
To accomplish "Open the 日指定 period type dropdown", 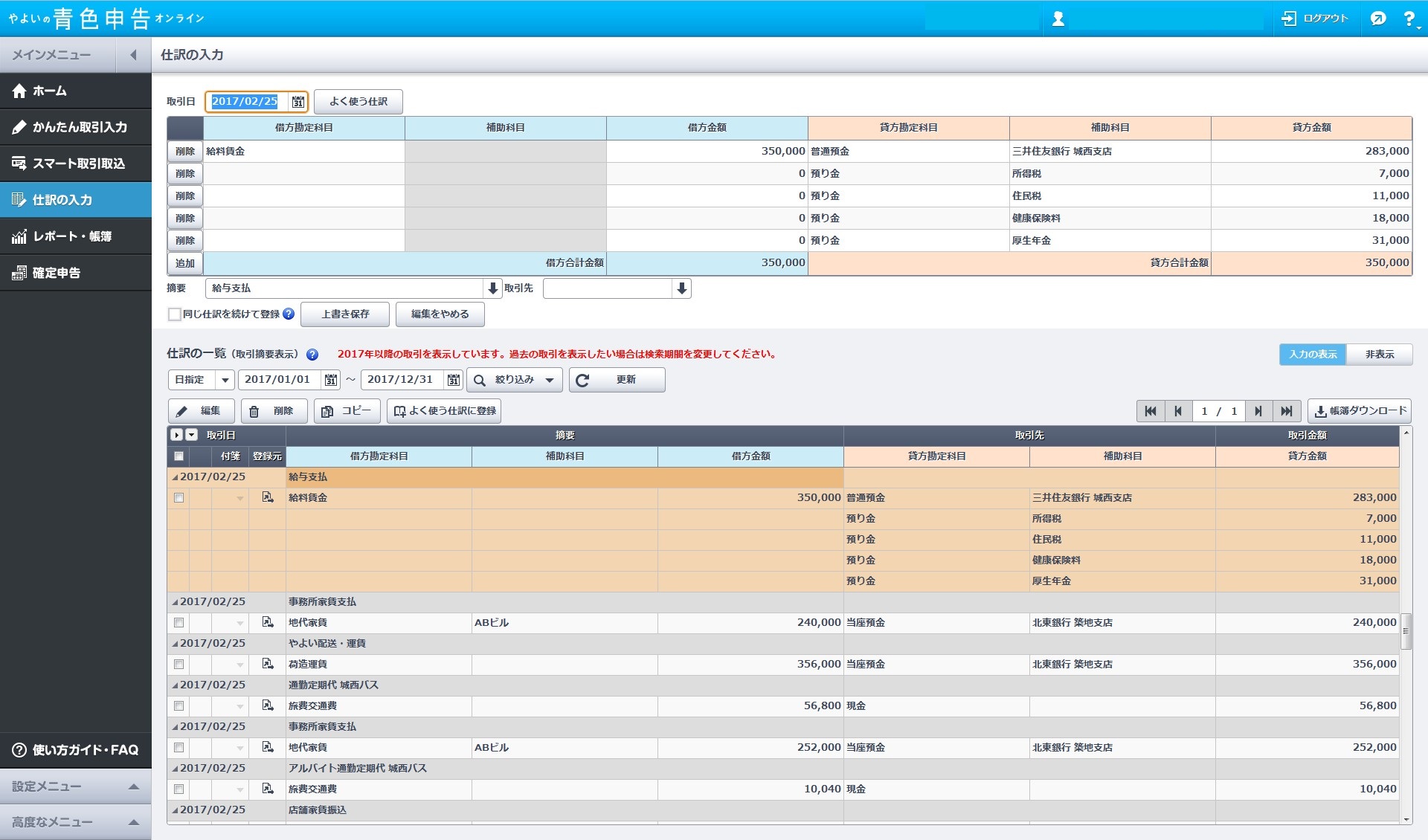I will (x=225, y=380).
